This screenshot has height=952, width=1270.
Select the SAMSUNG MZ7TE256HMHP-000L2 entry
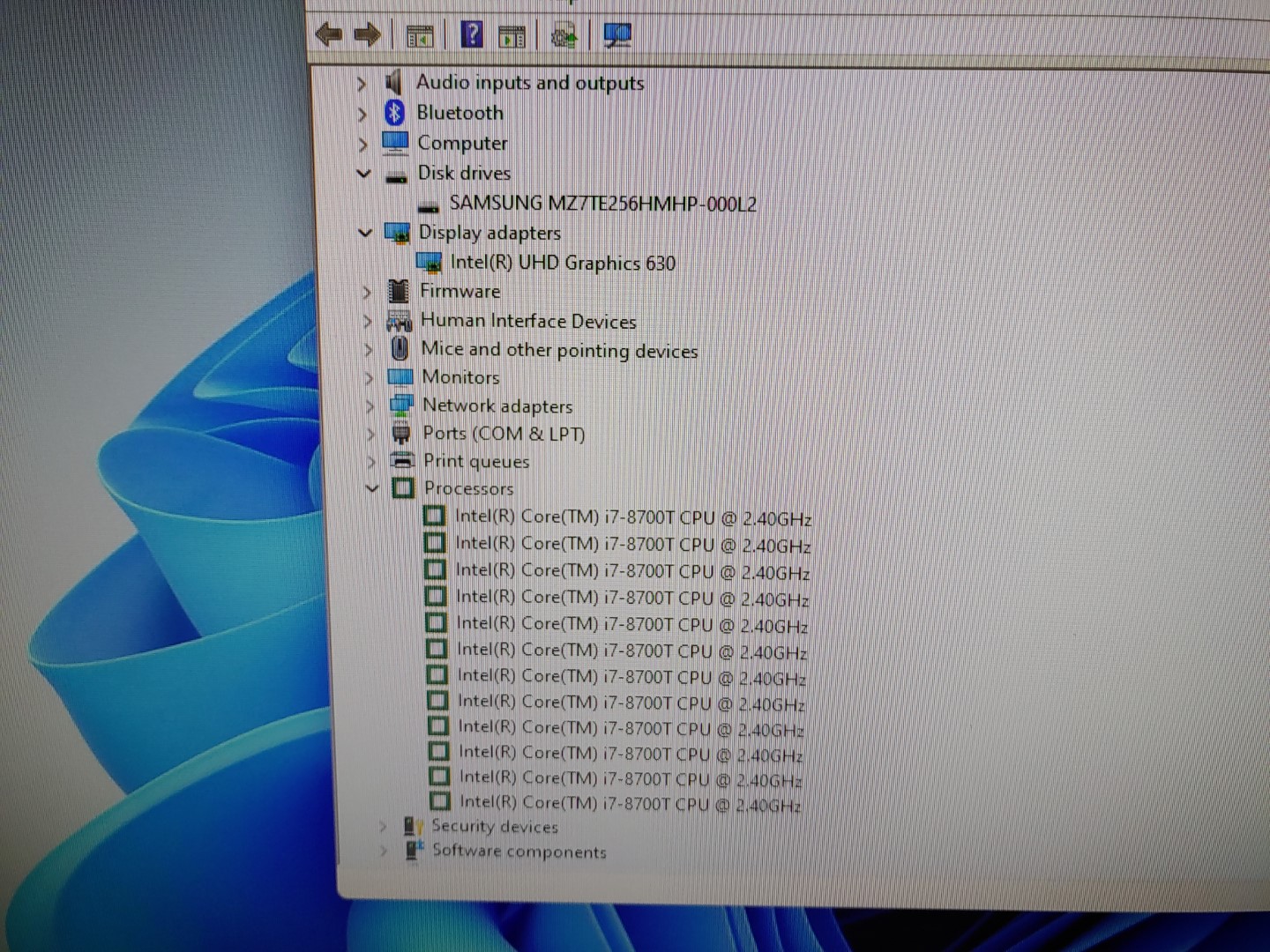click(x=603, y=204)
